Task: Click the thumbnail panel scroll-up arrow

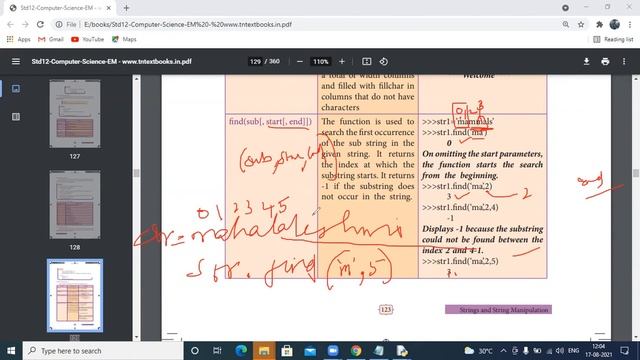Action: pyautogui.click(x=136, y=78)
